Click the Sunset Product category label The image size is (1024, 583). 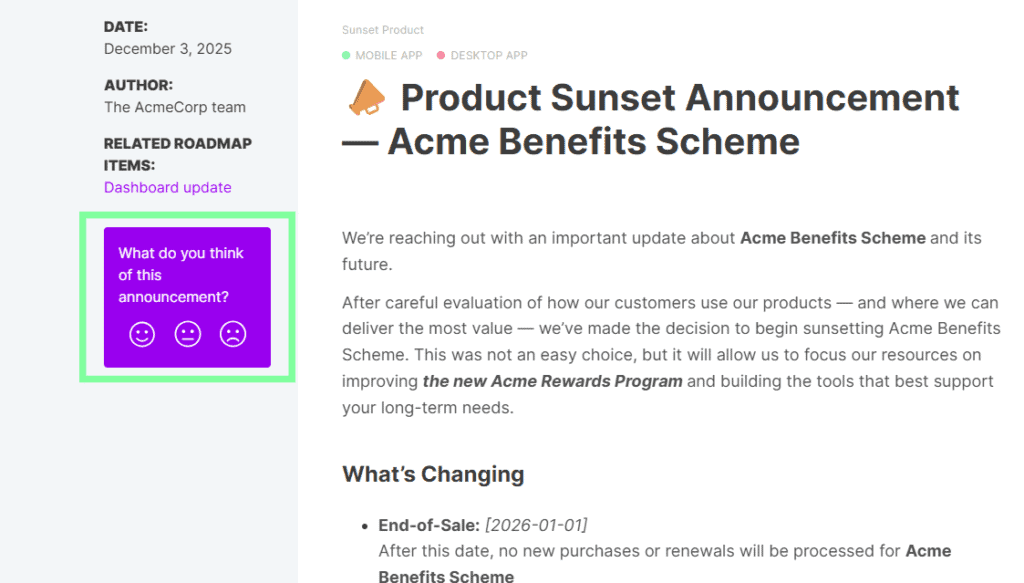pyautogui.click(x=382, y=30)
